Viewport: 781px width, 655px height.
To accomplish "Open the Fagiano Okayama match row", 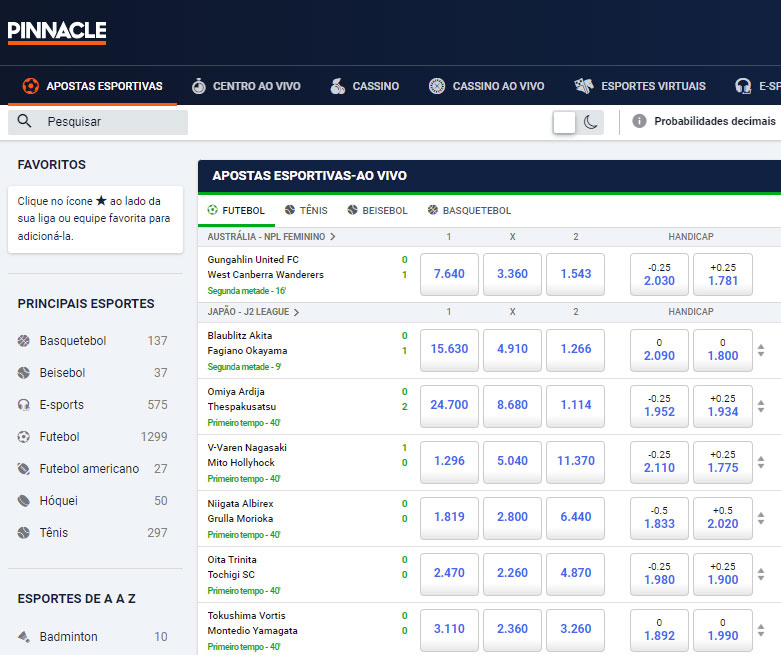I will pos(247,351).
